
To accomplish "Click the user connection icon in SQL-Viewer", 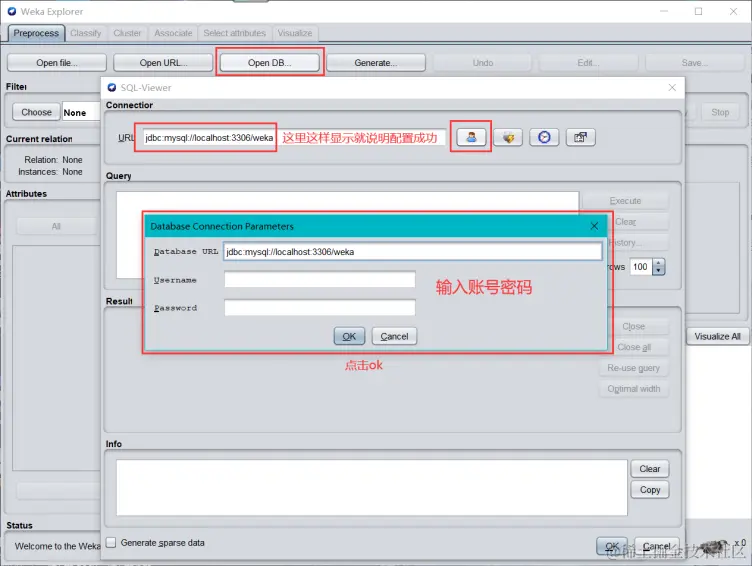I will pyautogui.click(x=471, y=137).
